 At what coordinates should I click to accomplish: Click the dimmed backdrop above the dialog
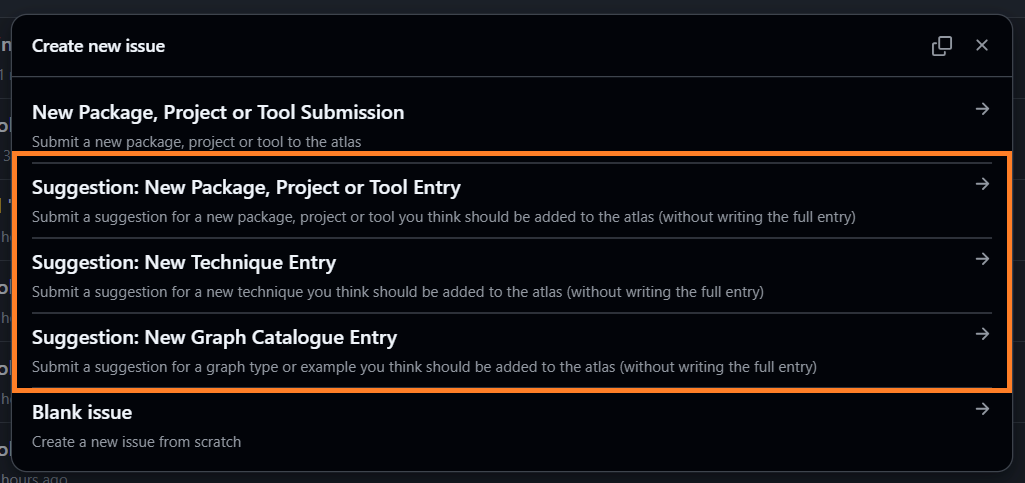click(500, 6)
